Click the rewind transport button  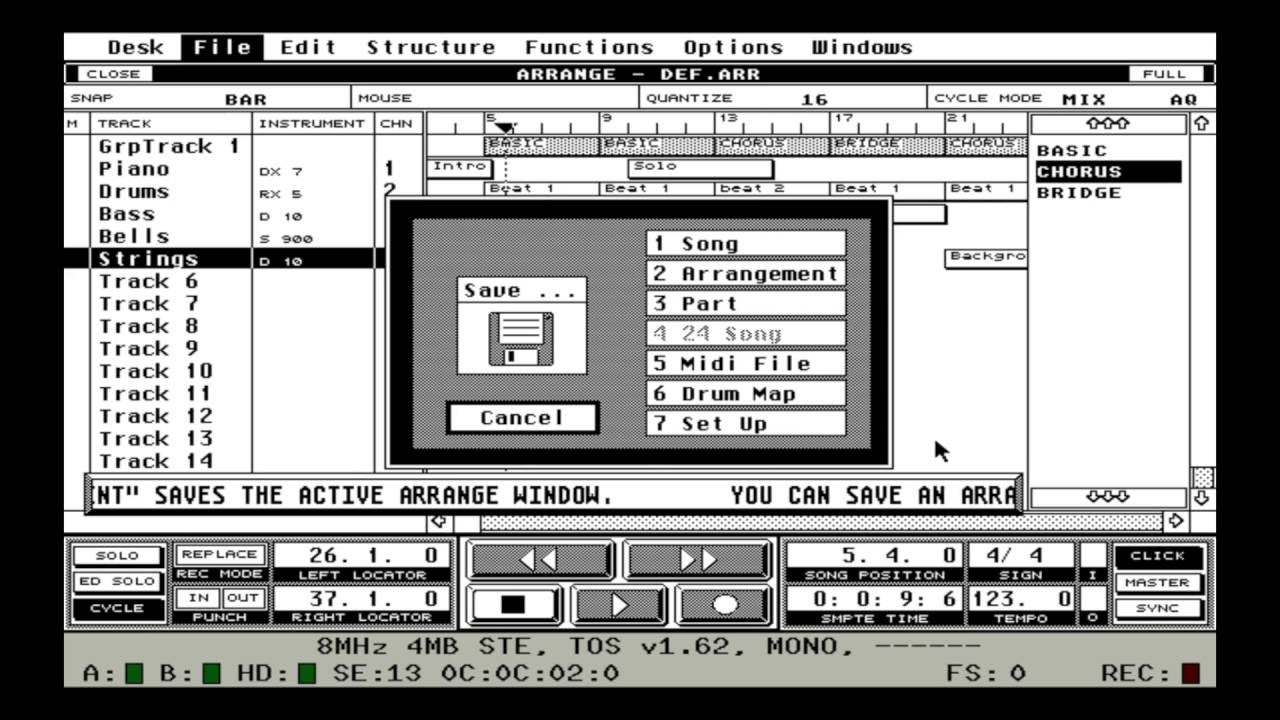tap(541, 560)
